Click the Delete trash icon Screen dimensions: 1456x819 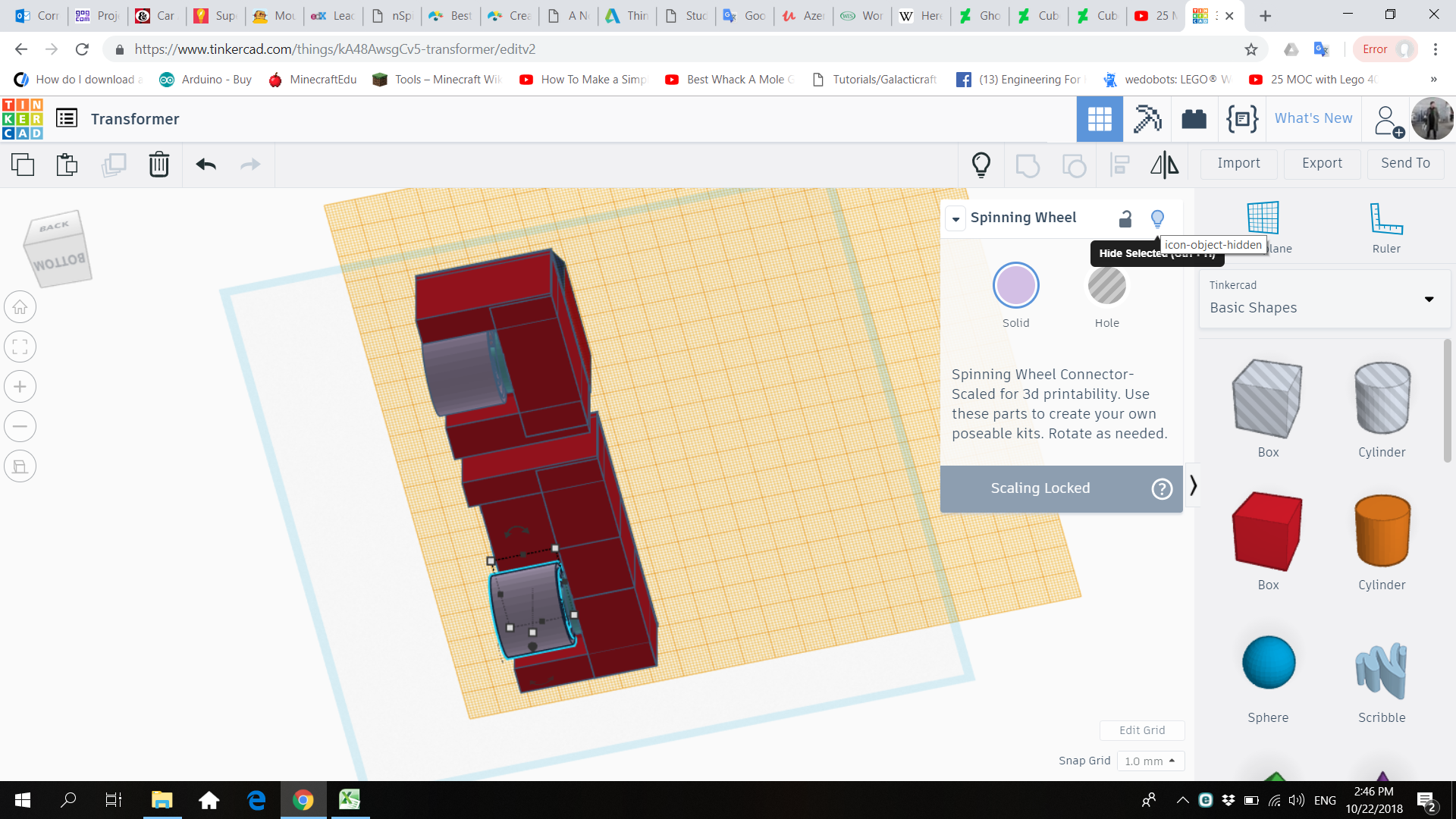tap(158, 164)
